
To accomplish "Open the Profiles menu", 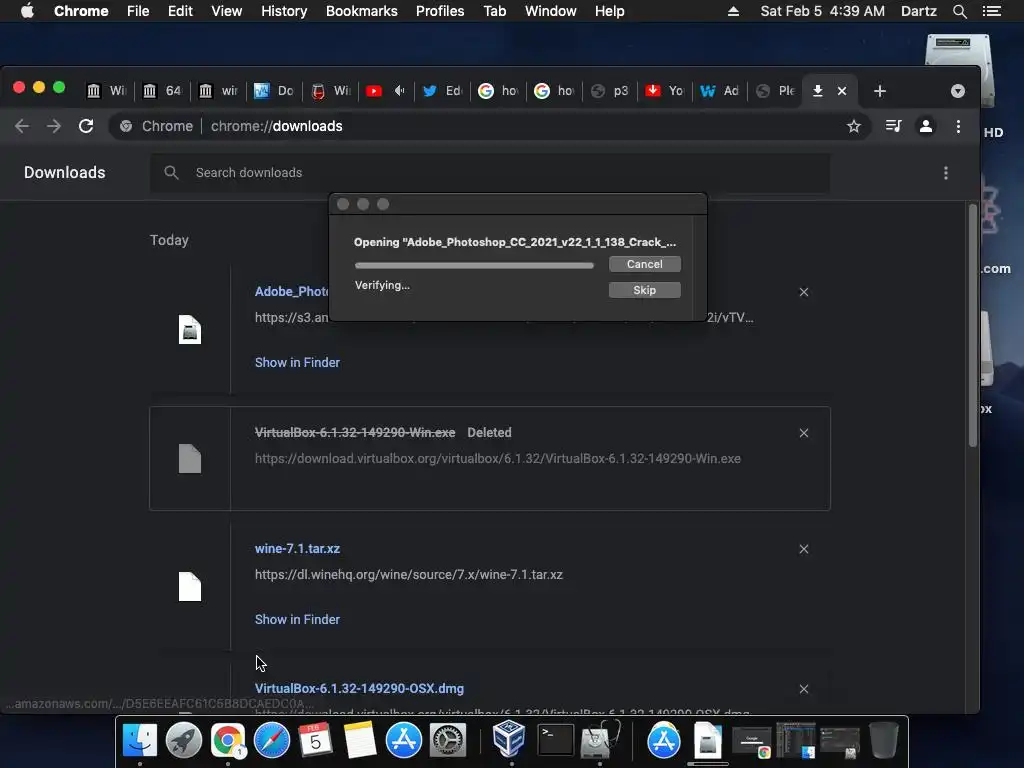I will 440,11.
